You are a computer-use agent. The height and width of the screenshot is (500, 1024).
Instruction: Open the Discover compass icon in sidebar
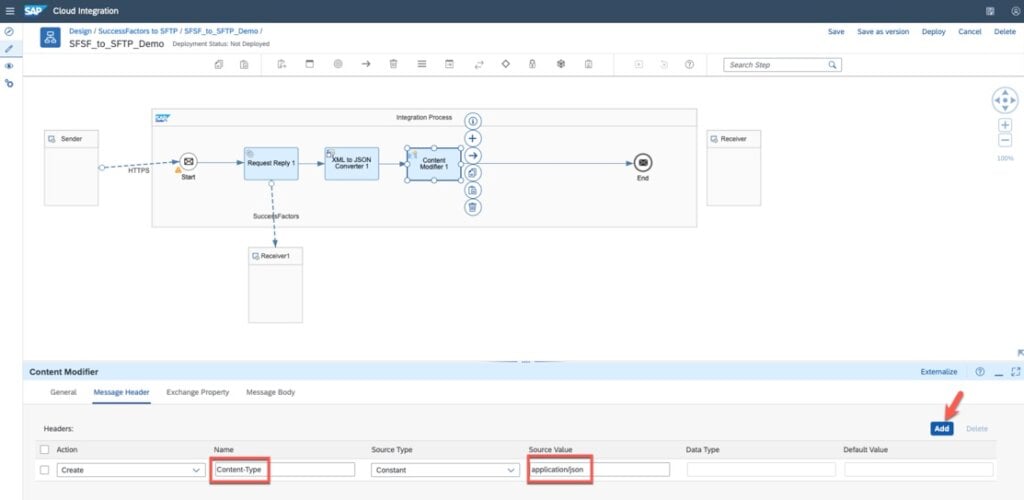click(x=9, y=31)
